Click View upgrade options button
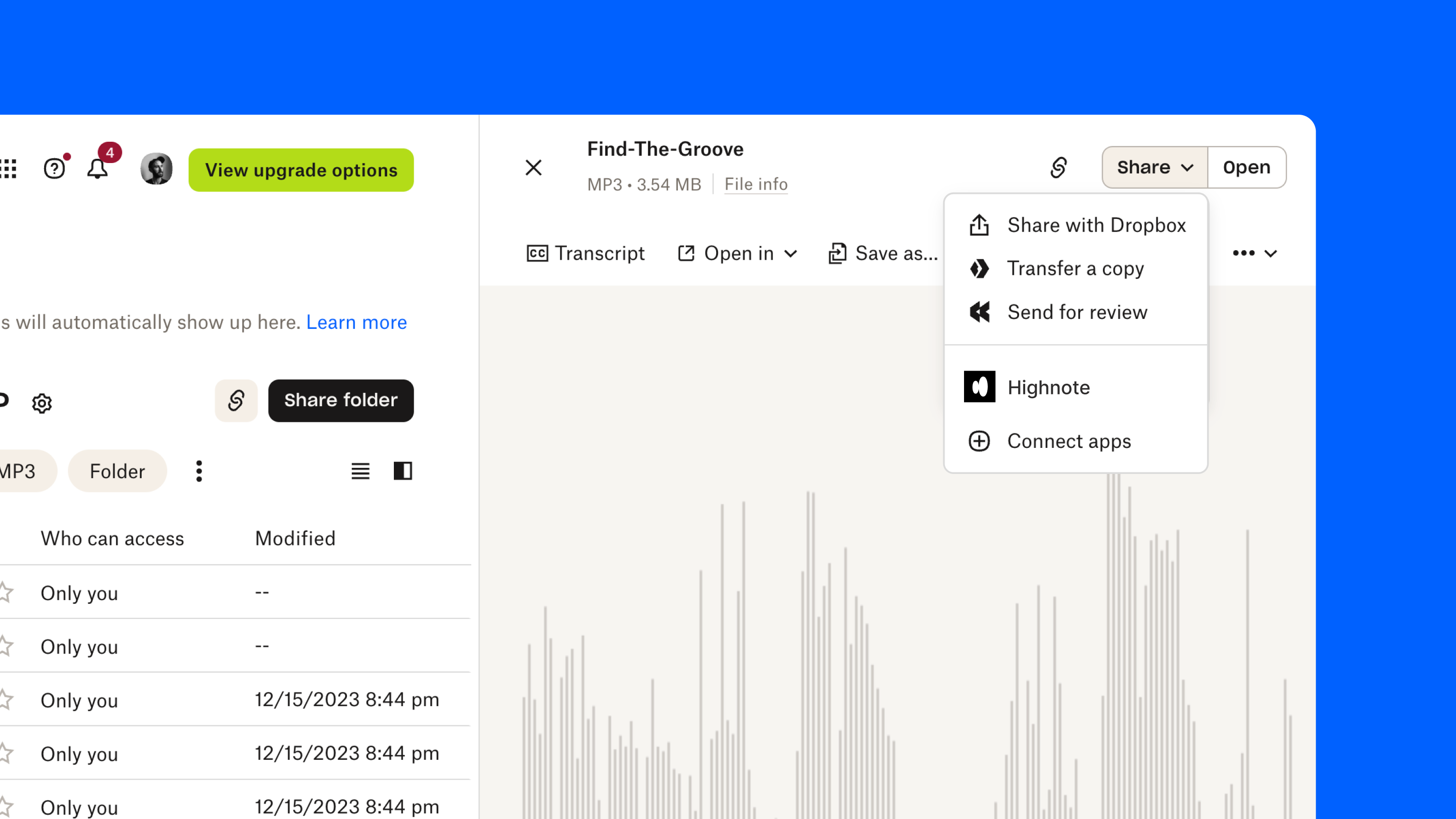Image resolution: width=1456 pixels, height=819 pixels. tap(301, 170)
